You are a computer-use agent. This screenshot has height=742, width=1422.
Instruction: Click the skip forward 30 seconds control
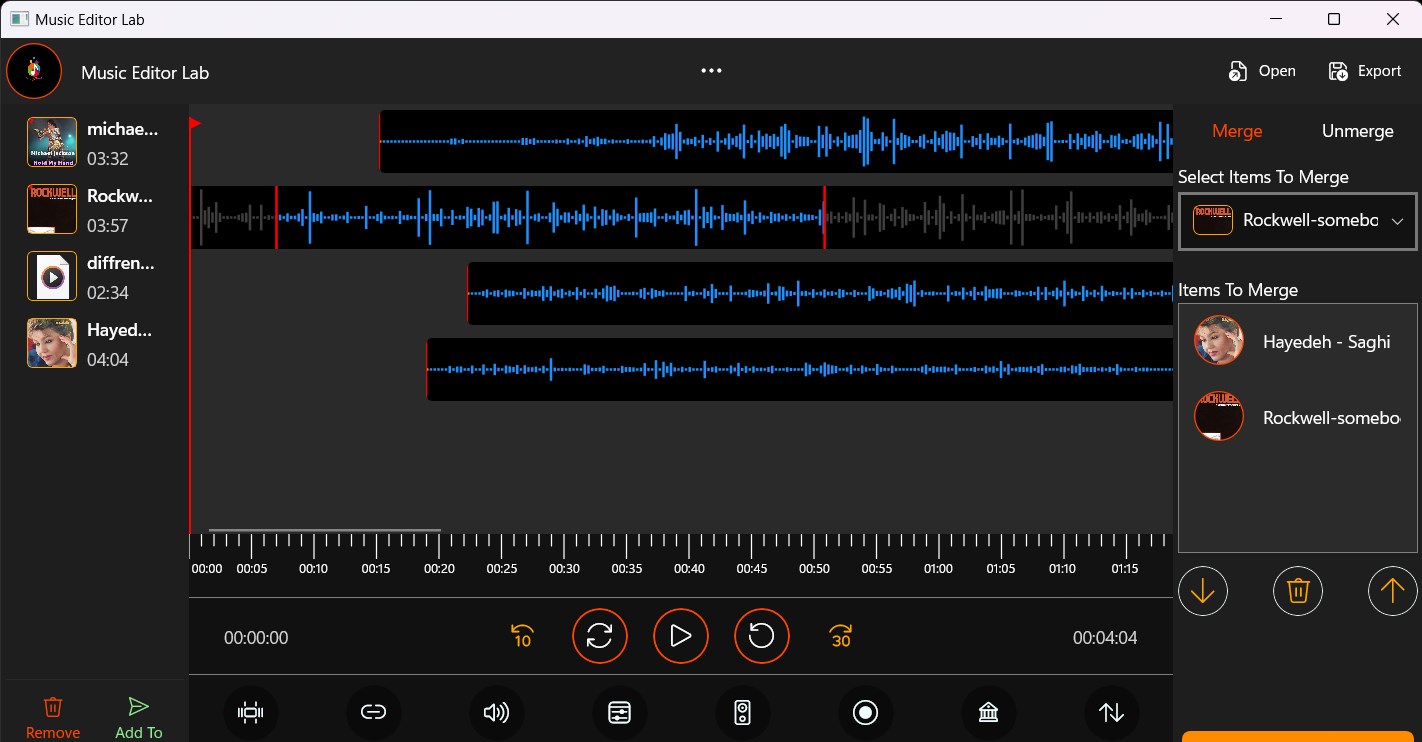[x=840, y=636]
